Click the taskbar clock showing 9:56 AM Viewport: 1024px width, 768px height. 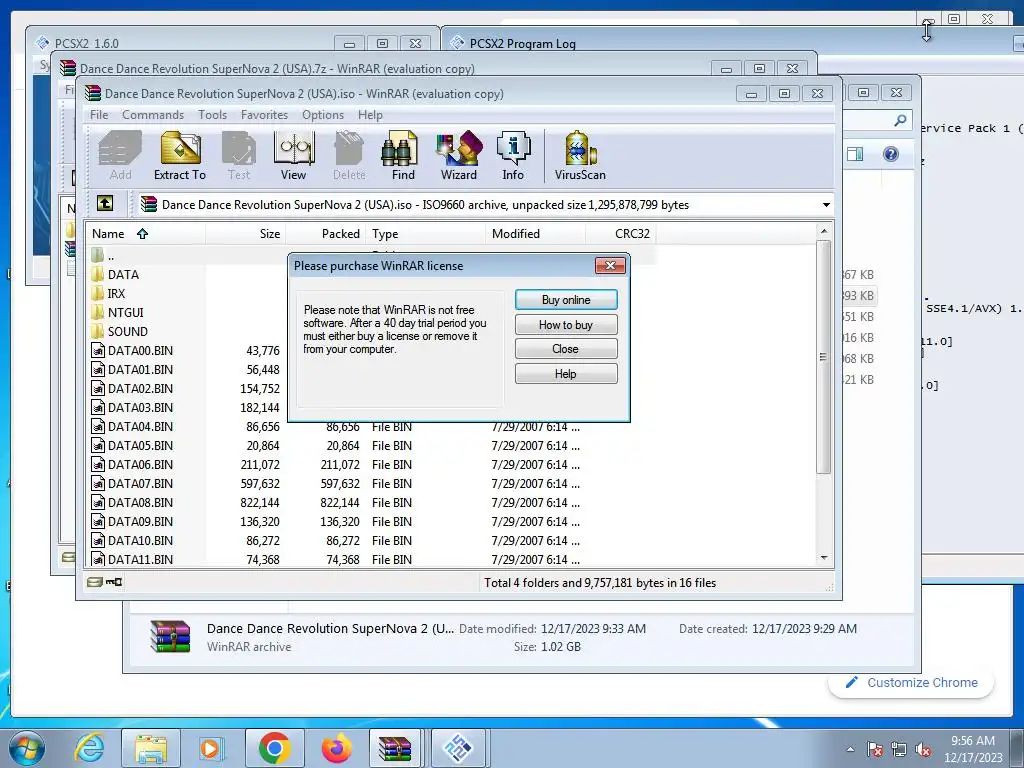(972, 749)
